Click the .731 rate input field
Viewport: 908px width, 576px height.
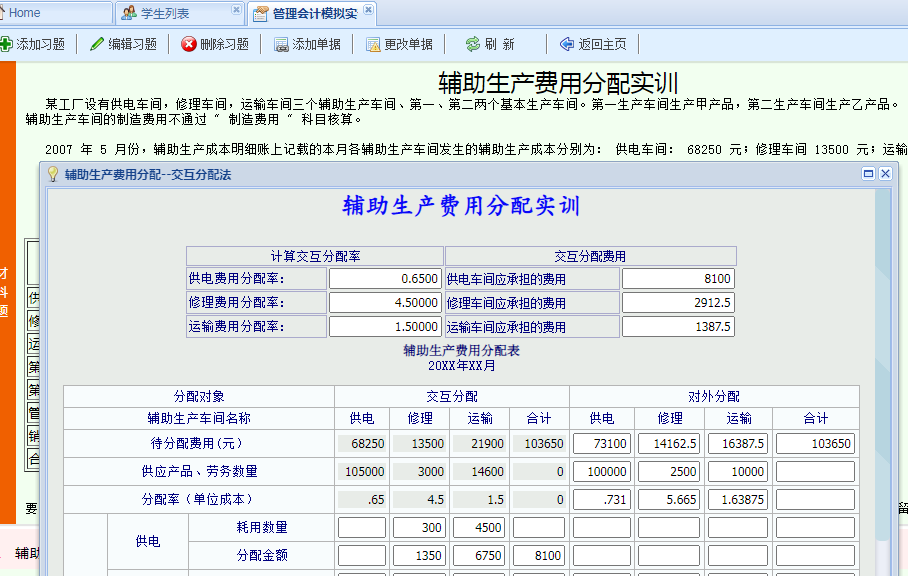tap(602, 499)
